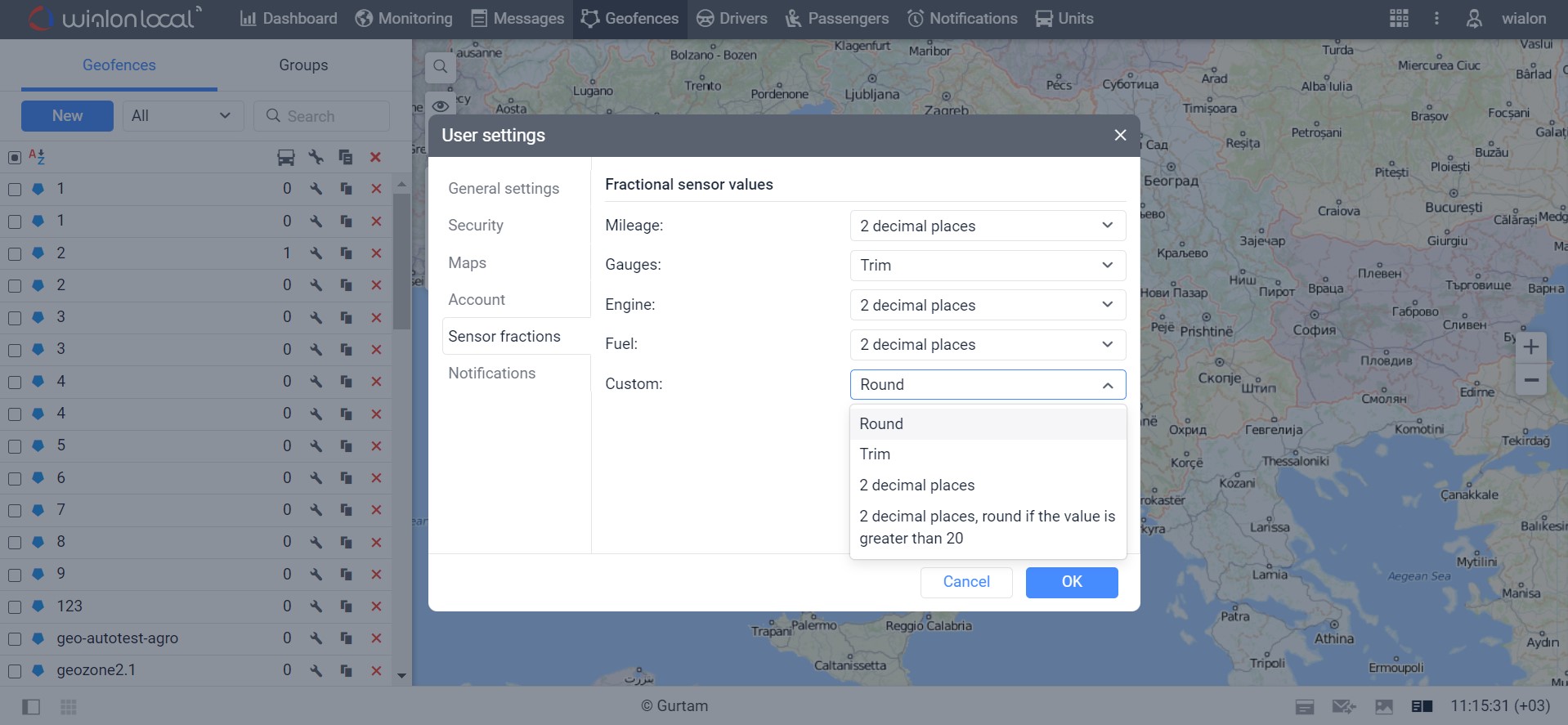The height and width of the screenshot is (725, 1568).
Task: Open the three-dot more options menu
Action: (x=1436, y=18)
